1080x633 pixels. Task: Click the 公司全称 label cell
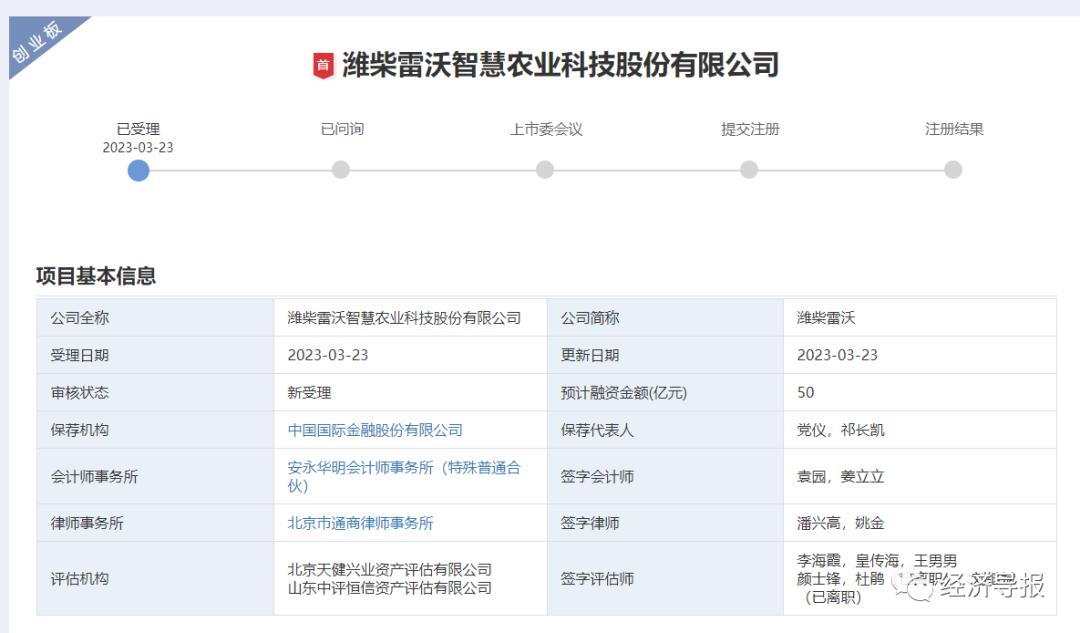(156, 318)
